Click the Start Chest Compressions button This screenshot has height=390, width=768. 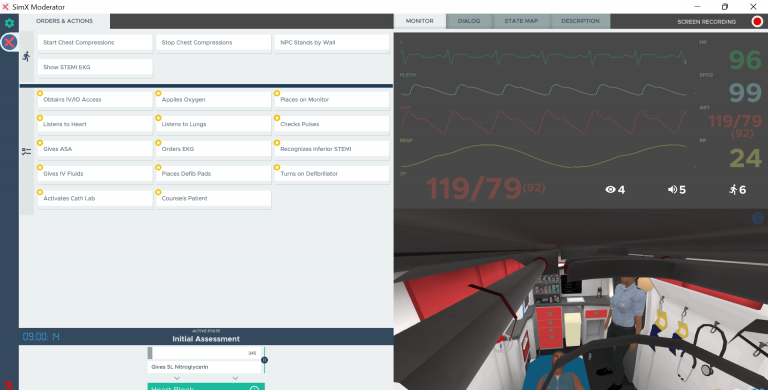95,43
